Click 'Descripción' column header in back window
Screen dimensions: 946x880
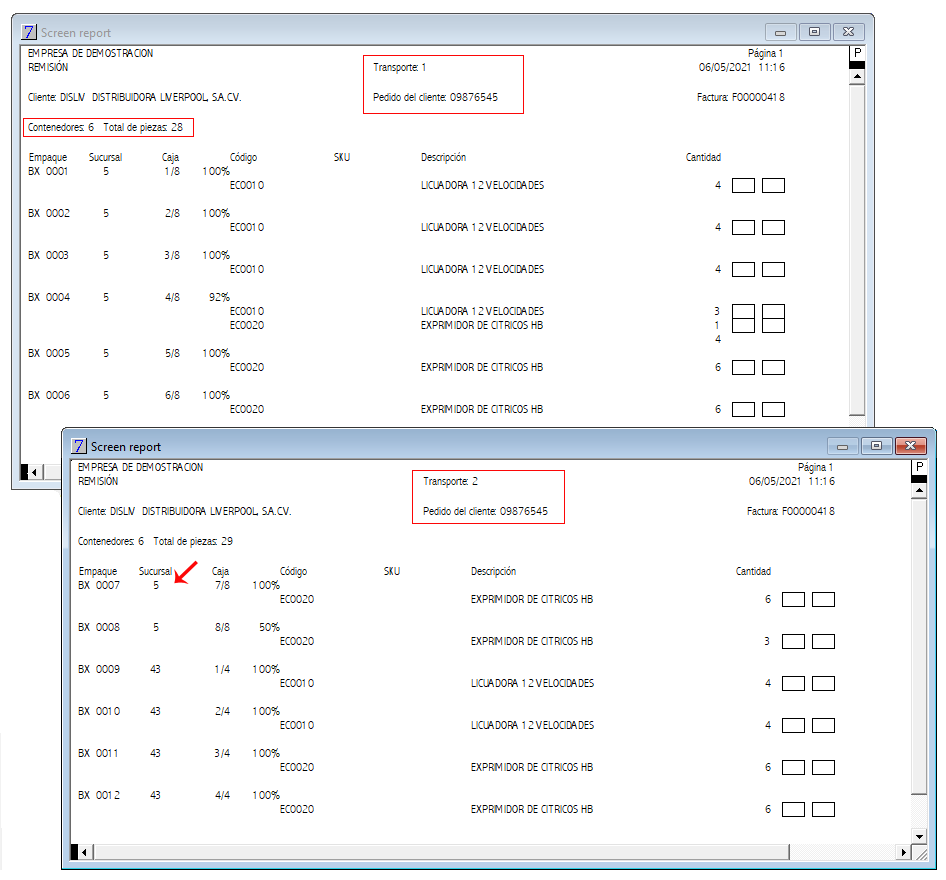point(443,157)
